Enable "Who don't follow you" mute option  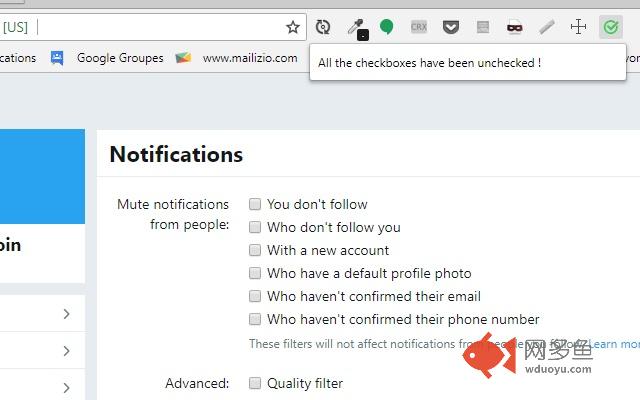coord(255,227)
